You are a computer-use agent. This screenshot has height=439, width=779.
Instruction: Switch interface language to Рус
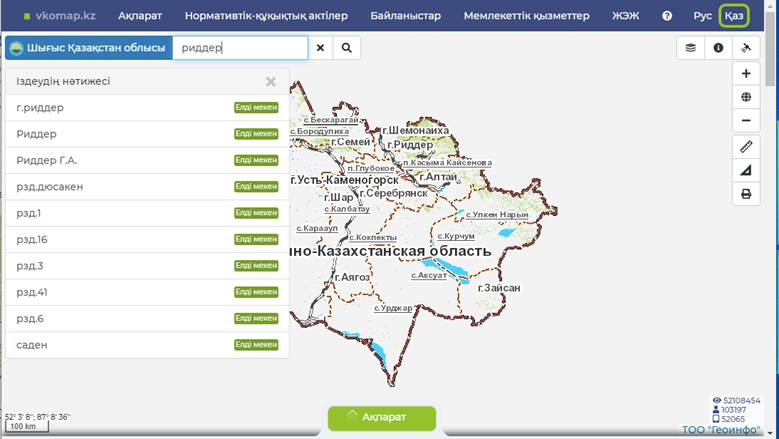pyautogui.click(x=702, y=17)
